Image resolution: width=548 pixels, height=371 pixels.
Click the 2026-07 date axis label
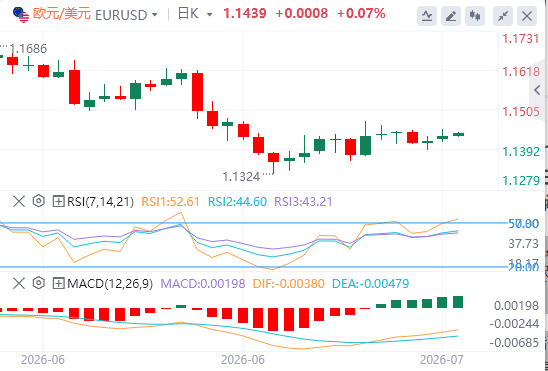tap(442, 359)
